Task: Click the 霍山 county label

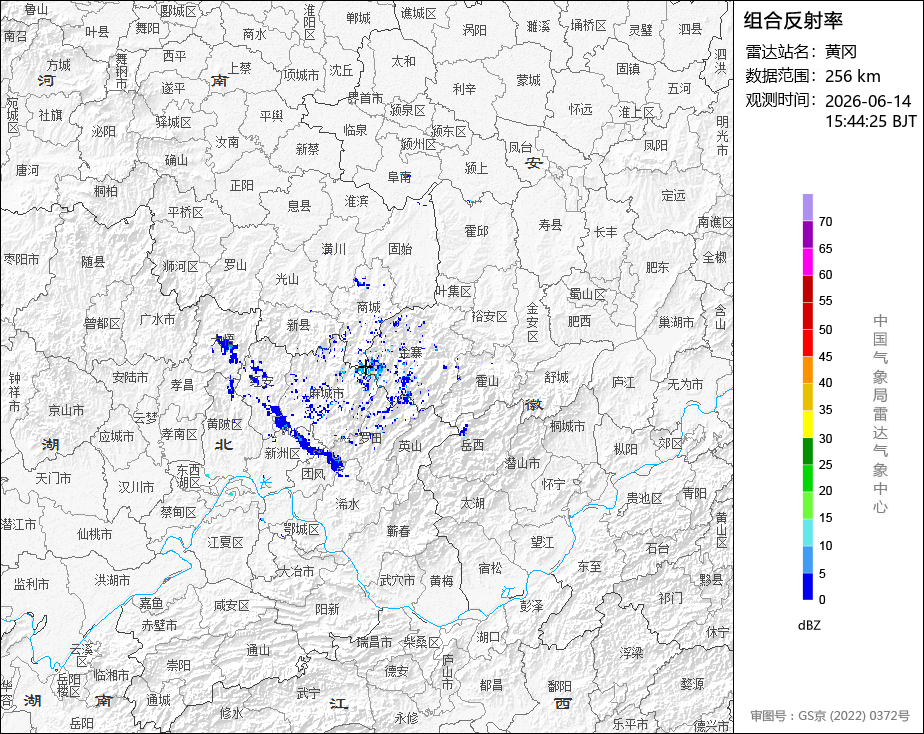Action: 487,381
